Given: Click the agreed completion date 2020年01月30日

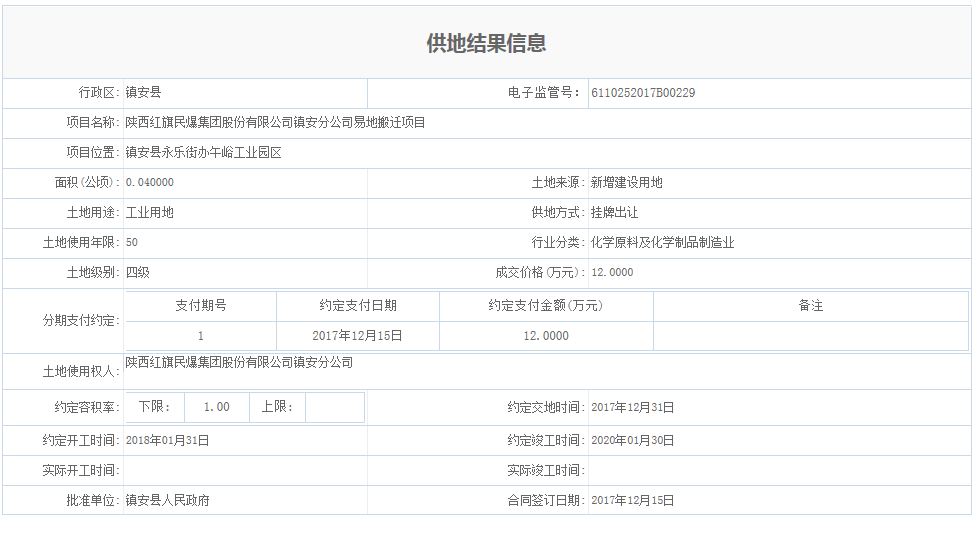Looking at the screenshot, I should (x=632, y=441).
